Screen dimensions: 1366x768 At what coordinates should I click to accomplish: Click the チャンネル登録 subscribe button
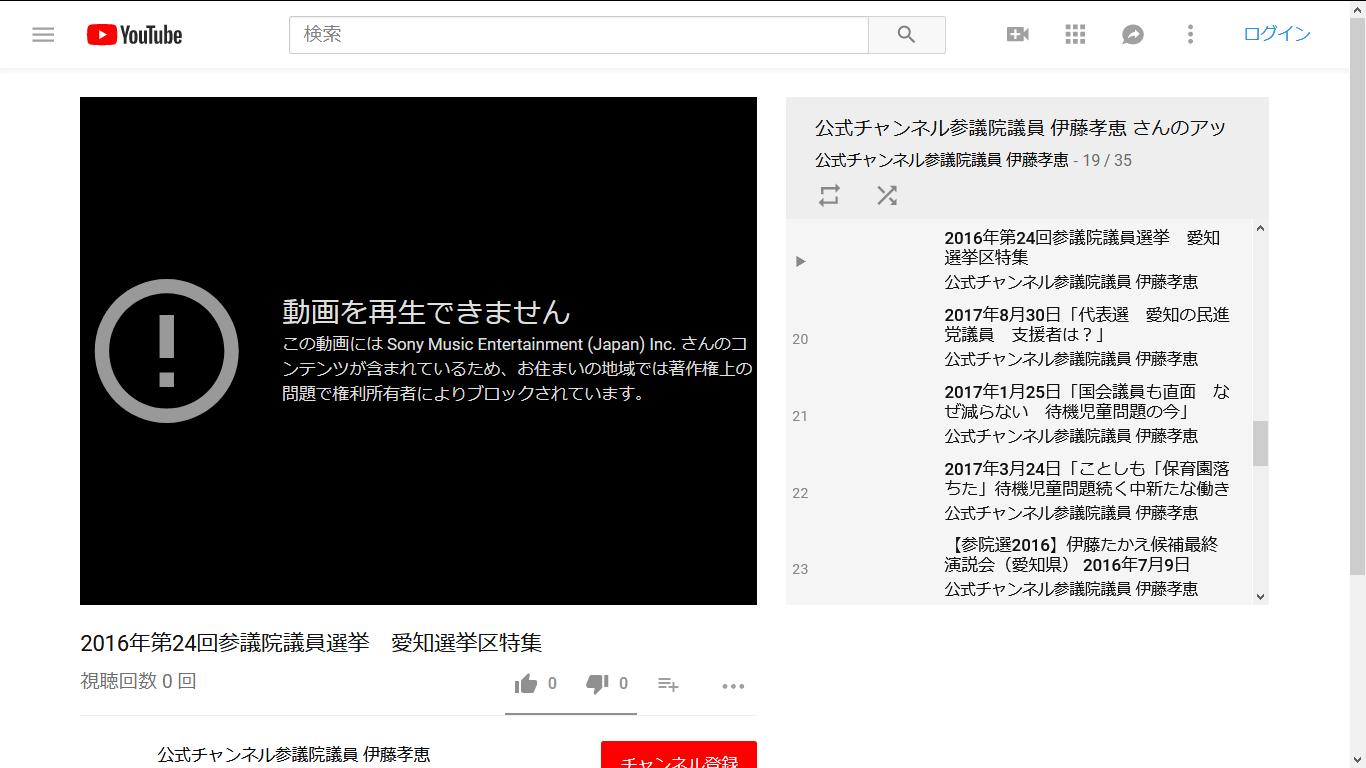(x=679, y=755)
